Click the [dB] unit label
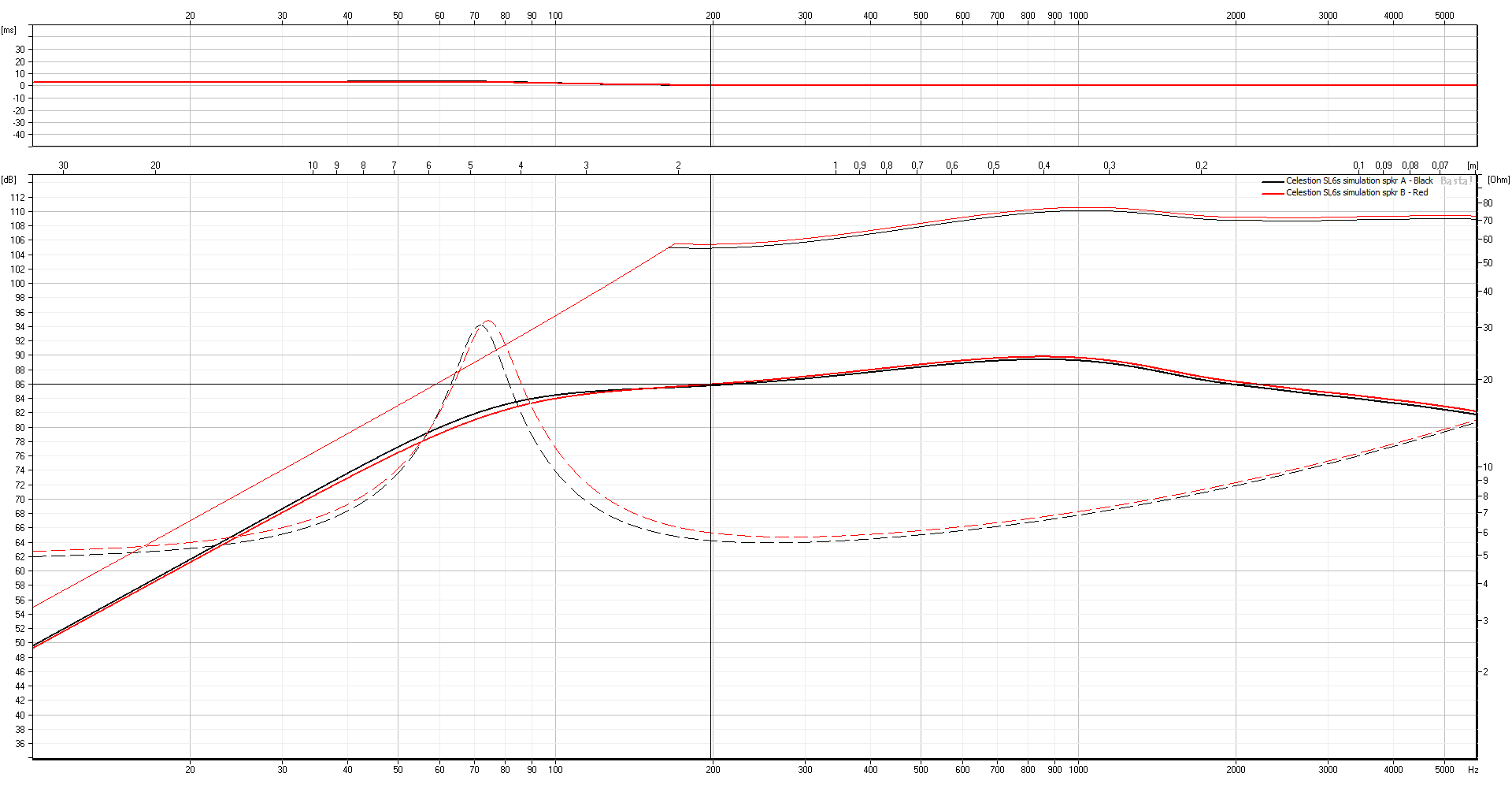Viewport: 1512px width, 788px height. (9, 180)
